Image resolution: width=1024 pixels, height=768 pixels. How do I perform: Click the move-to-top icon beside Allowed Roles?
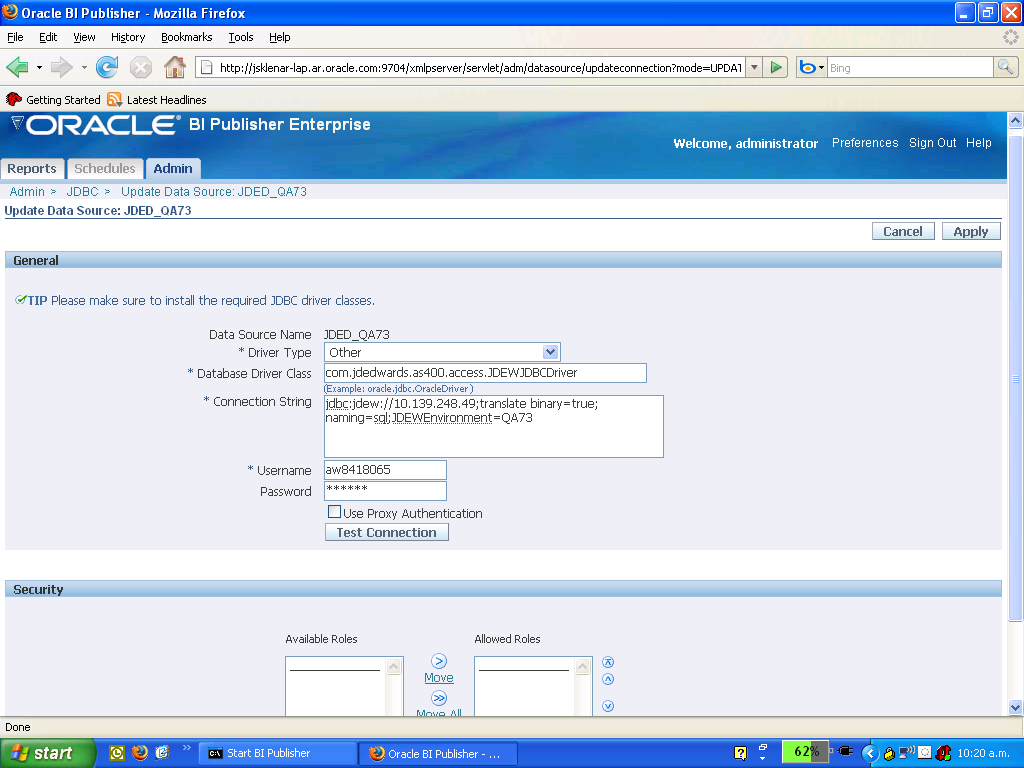click(608, 662)
